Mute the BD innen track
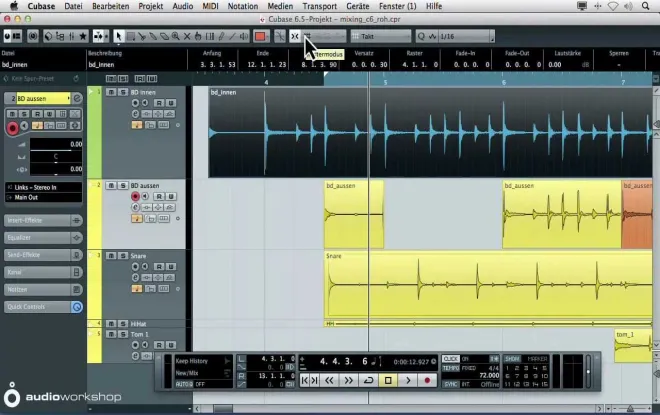660x415 pixels. [x=111, y=92]
